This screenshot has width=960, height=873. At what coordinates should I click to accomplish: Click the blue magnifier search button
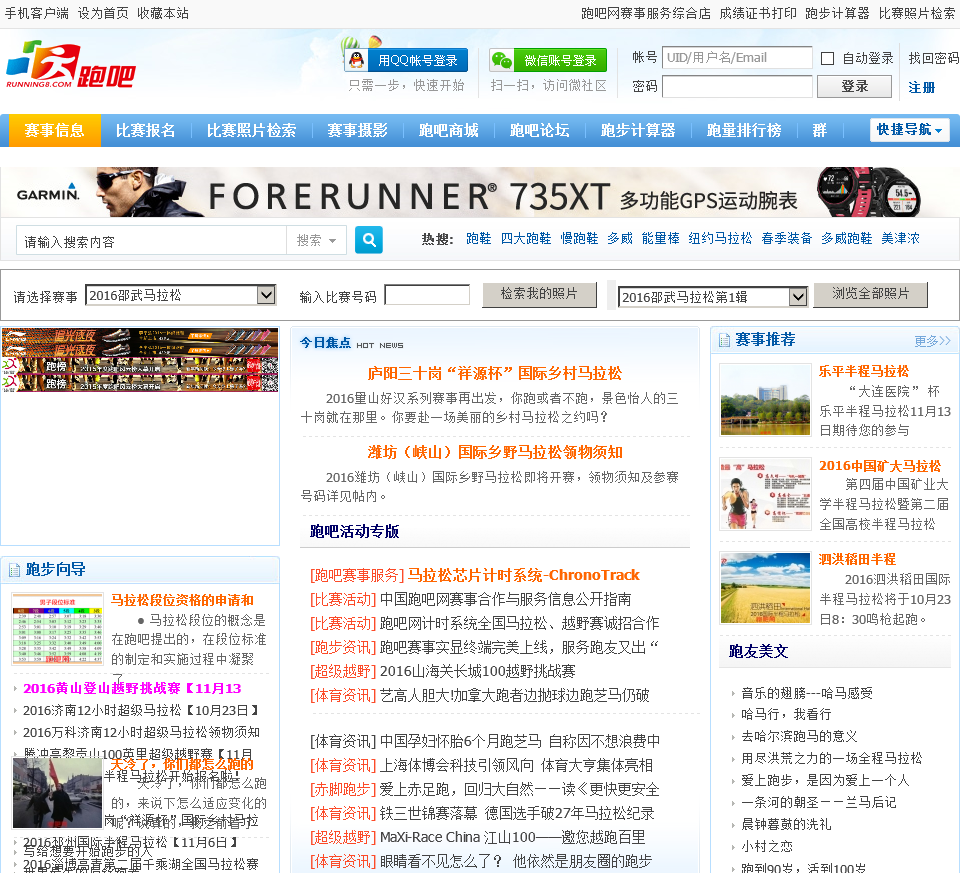click(369, 240)
